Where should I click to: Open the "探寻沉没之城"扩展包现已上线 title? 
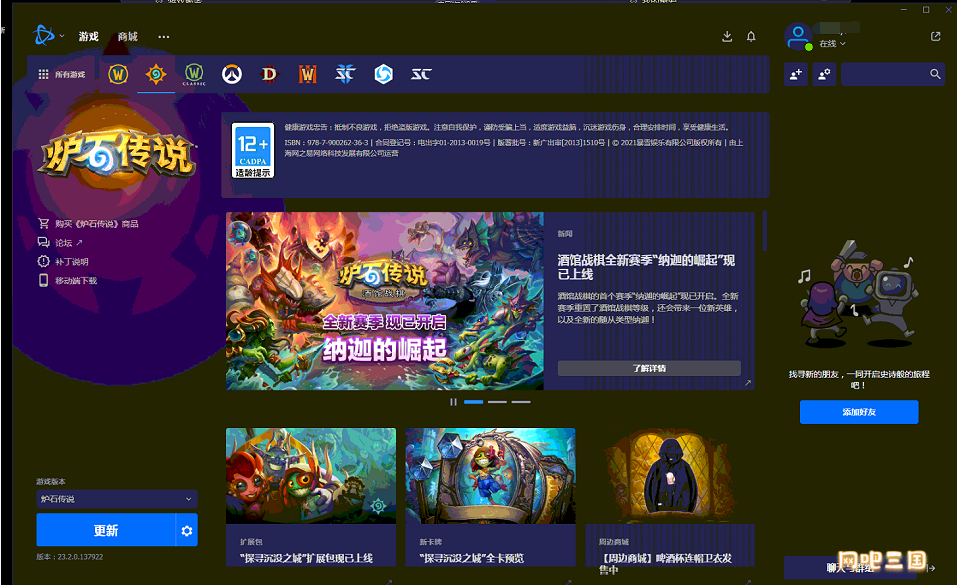pos(306,558)
